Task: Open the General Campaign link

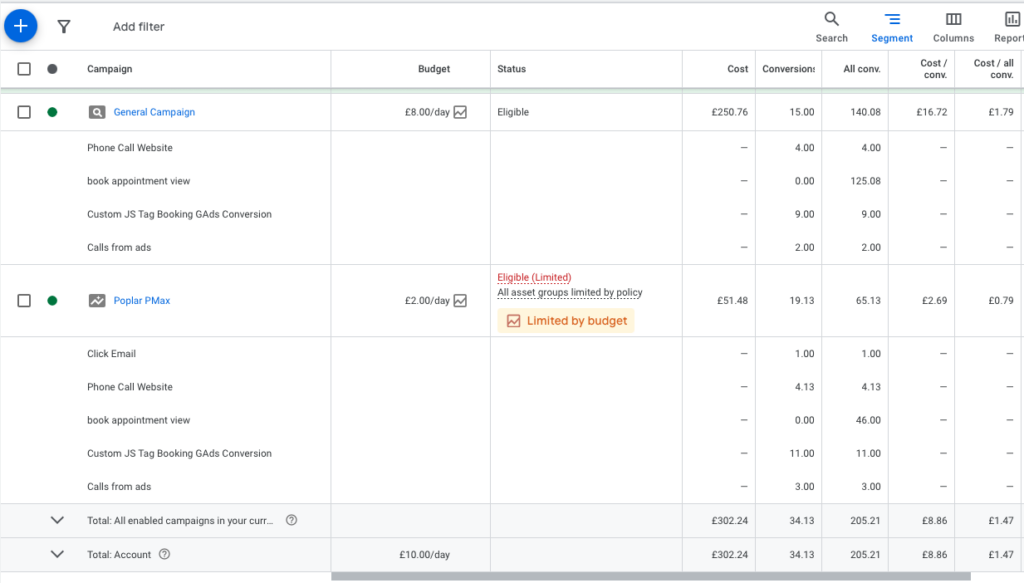Action: (x=154, y=112)
